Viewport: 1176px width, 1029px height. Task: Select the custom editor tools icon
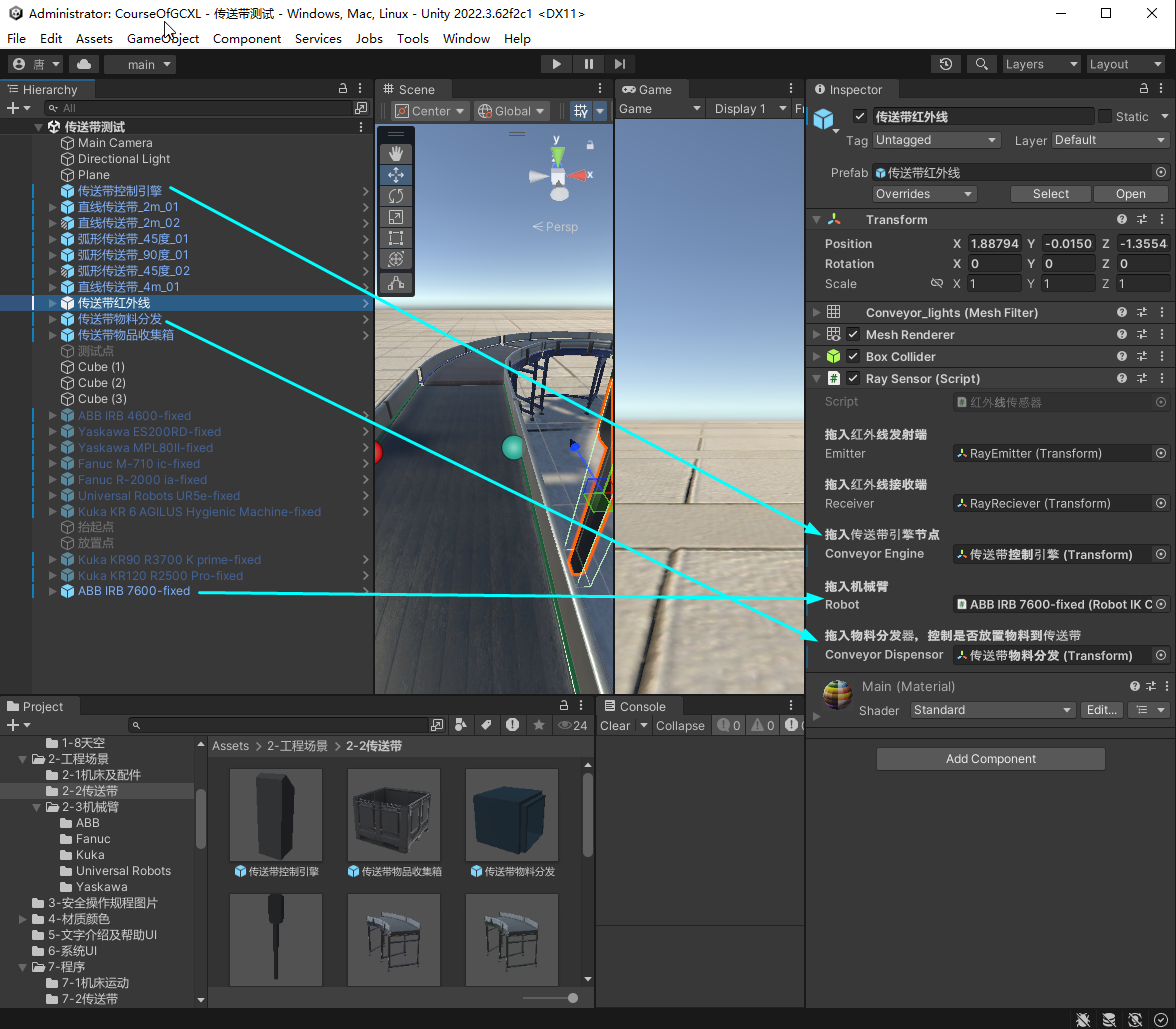[x=396, y=284]
